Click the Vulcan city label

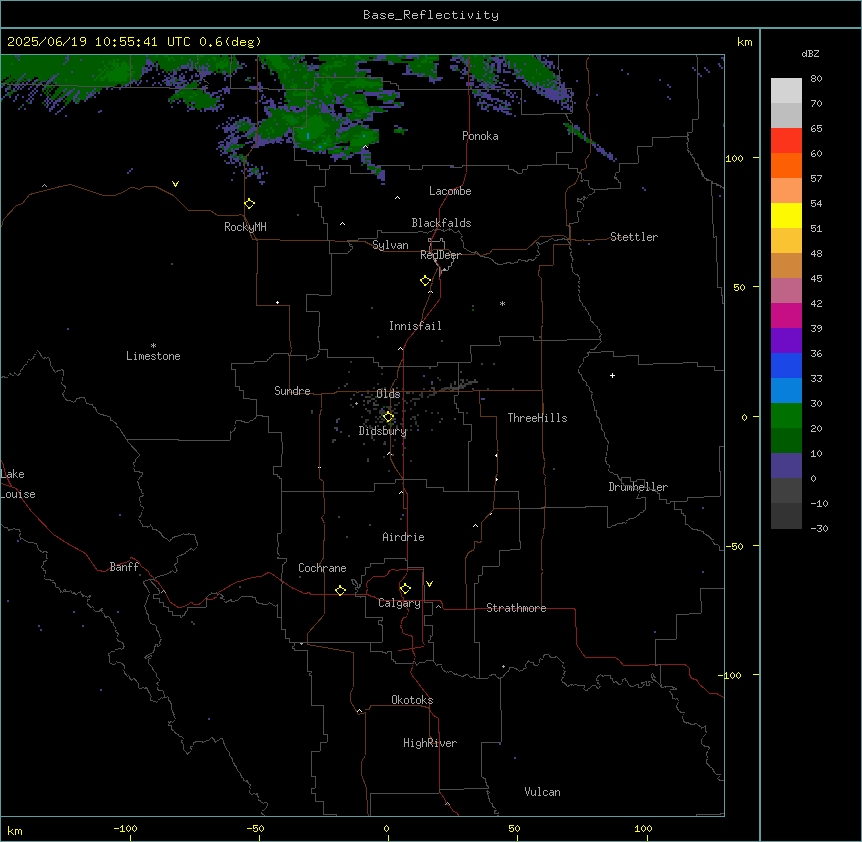(542, 792)
